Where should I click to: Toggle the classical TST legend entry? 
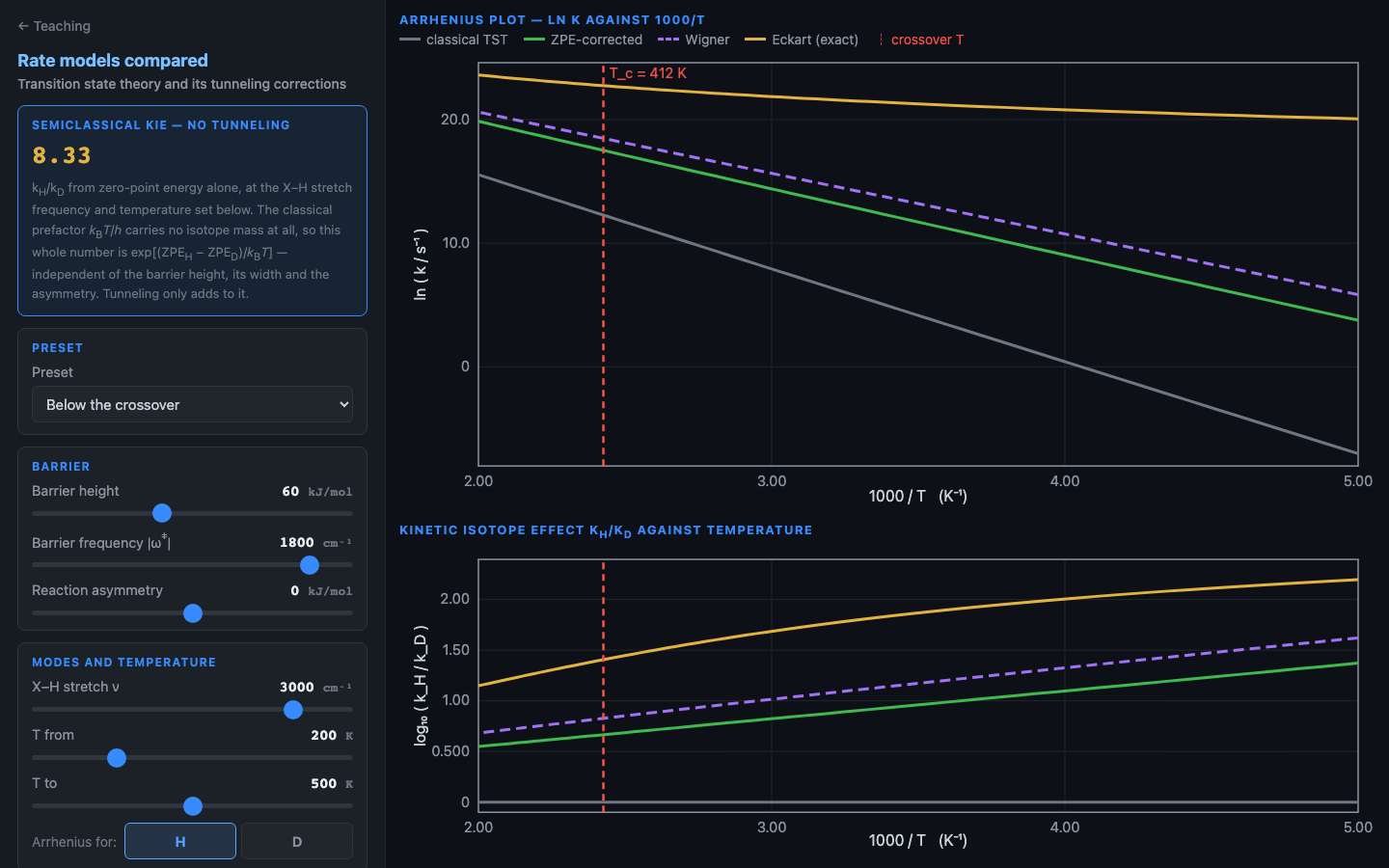pos(453,40)
